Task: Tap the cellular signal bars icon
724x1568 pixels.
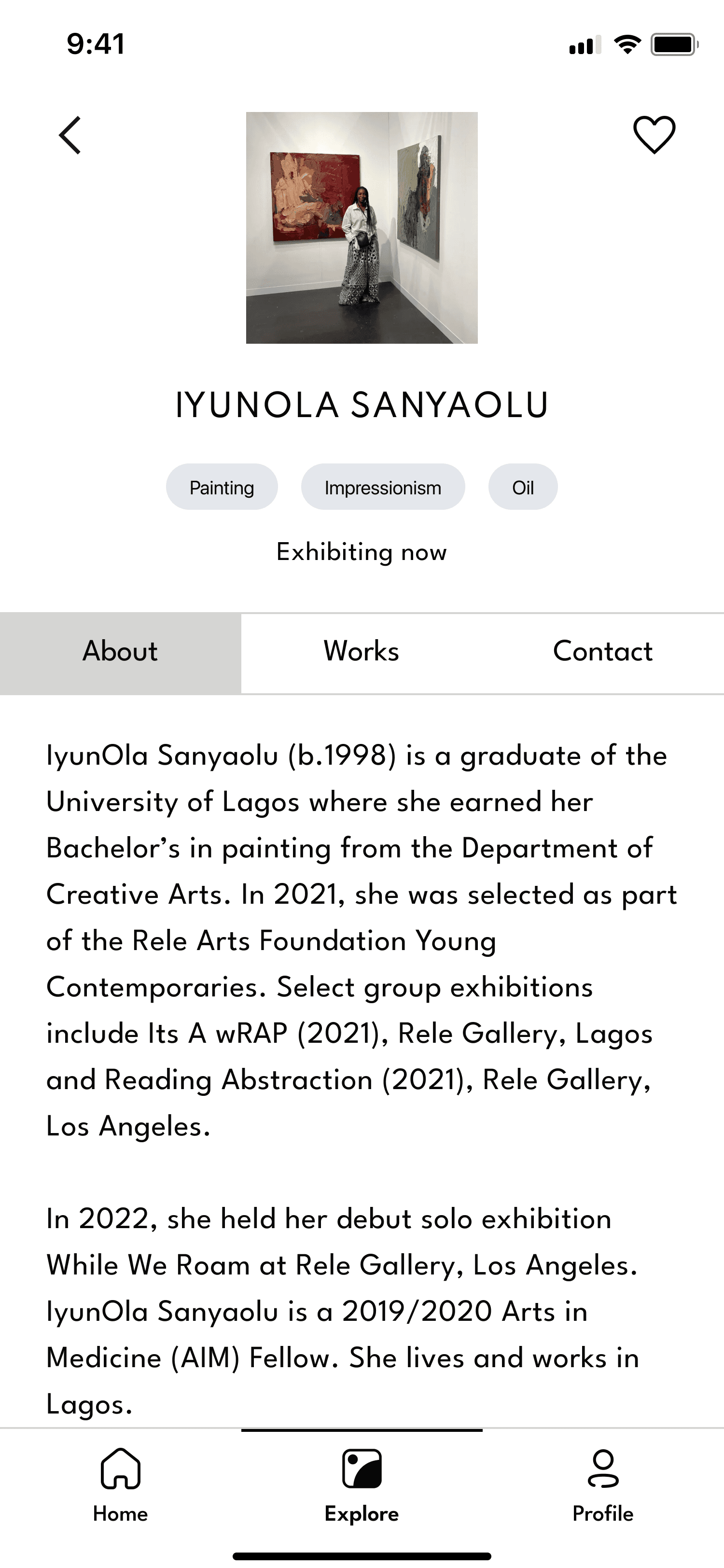Action: click(585, 45)
